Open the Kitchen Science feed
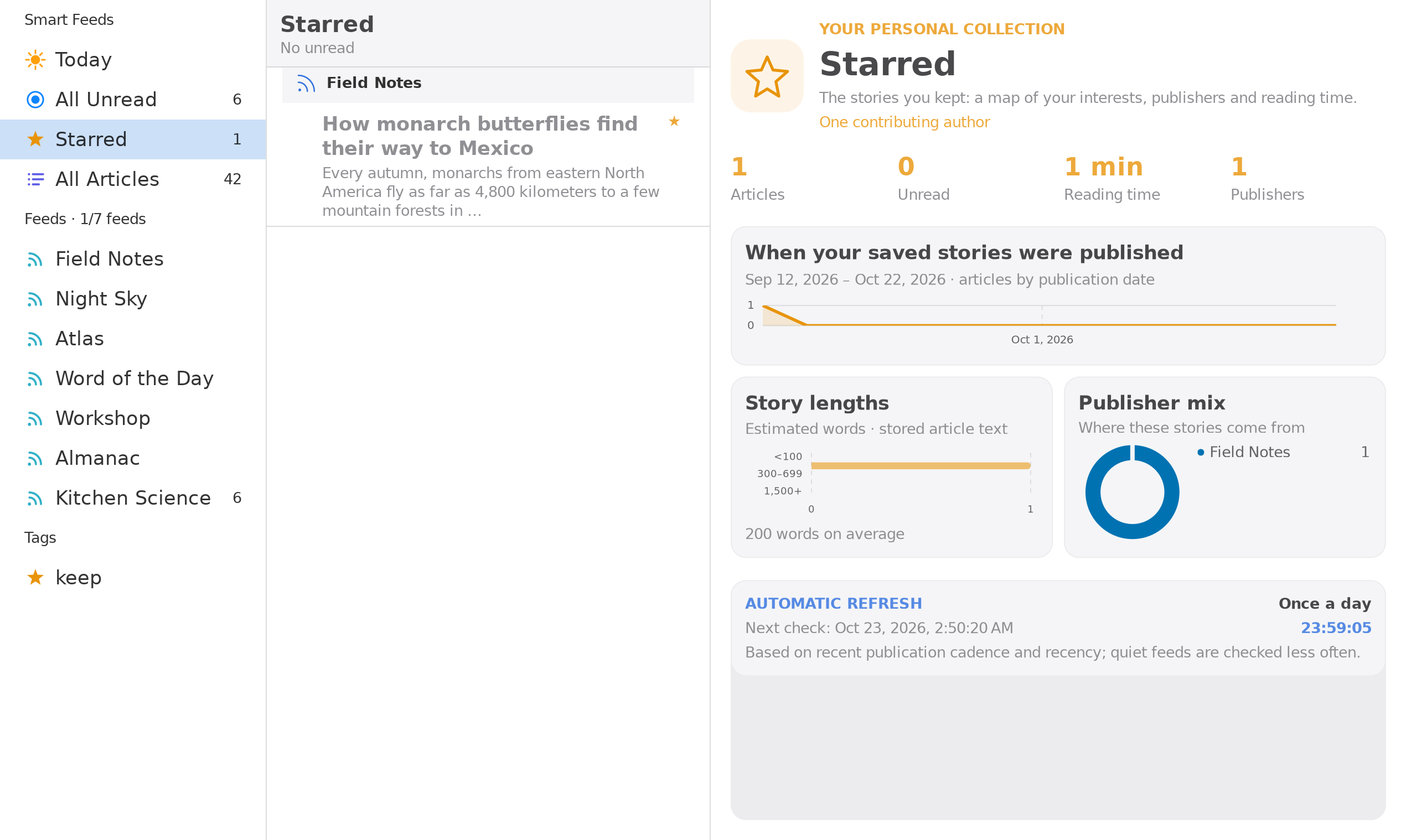 (x=133, y=498)
